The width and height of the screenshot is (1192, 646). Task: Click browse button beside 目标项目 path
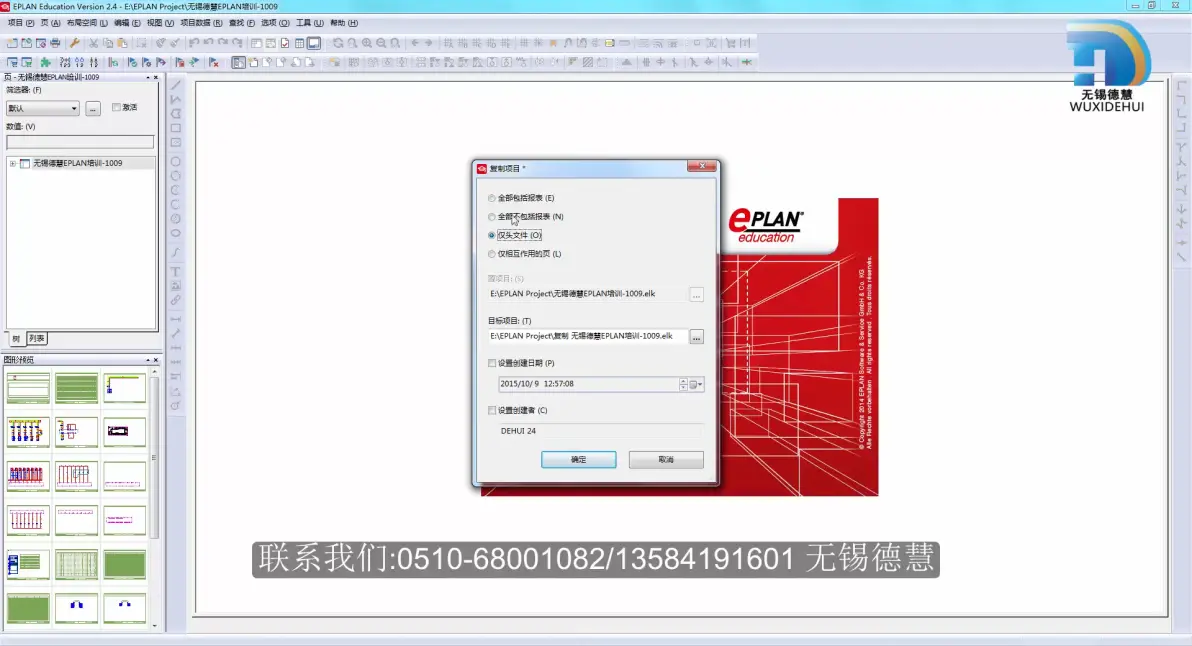tap(696, 337)
